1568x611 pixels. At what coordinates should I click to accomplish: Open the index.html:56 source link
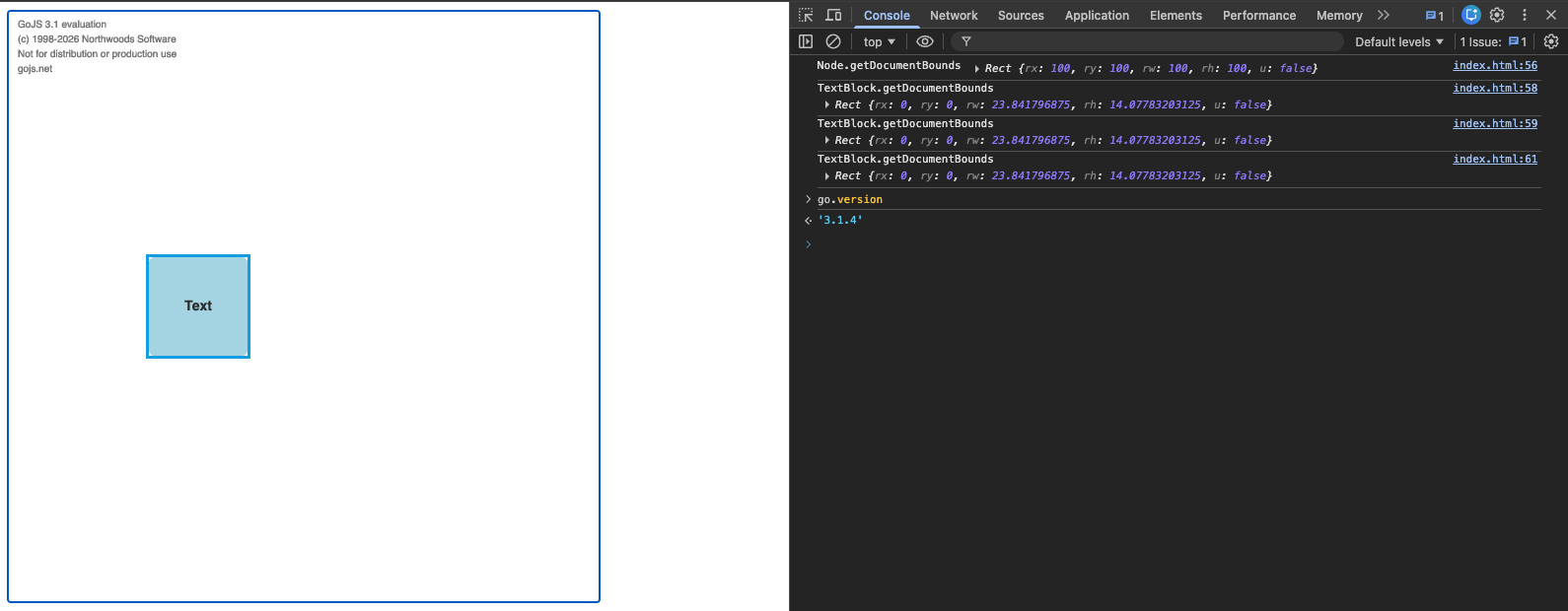1494,65
